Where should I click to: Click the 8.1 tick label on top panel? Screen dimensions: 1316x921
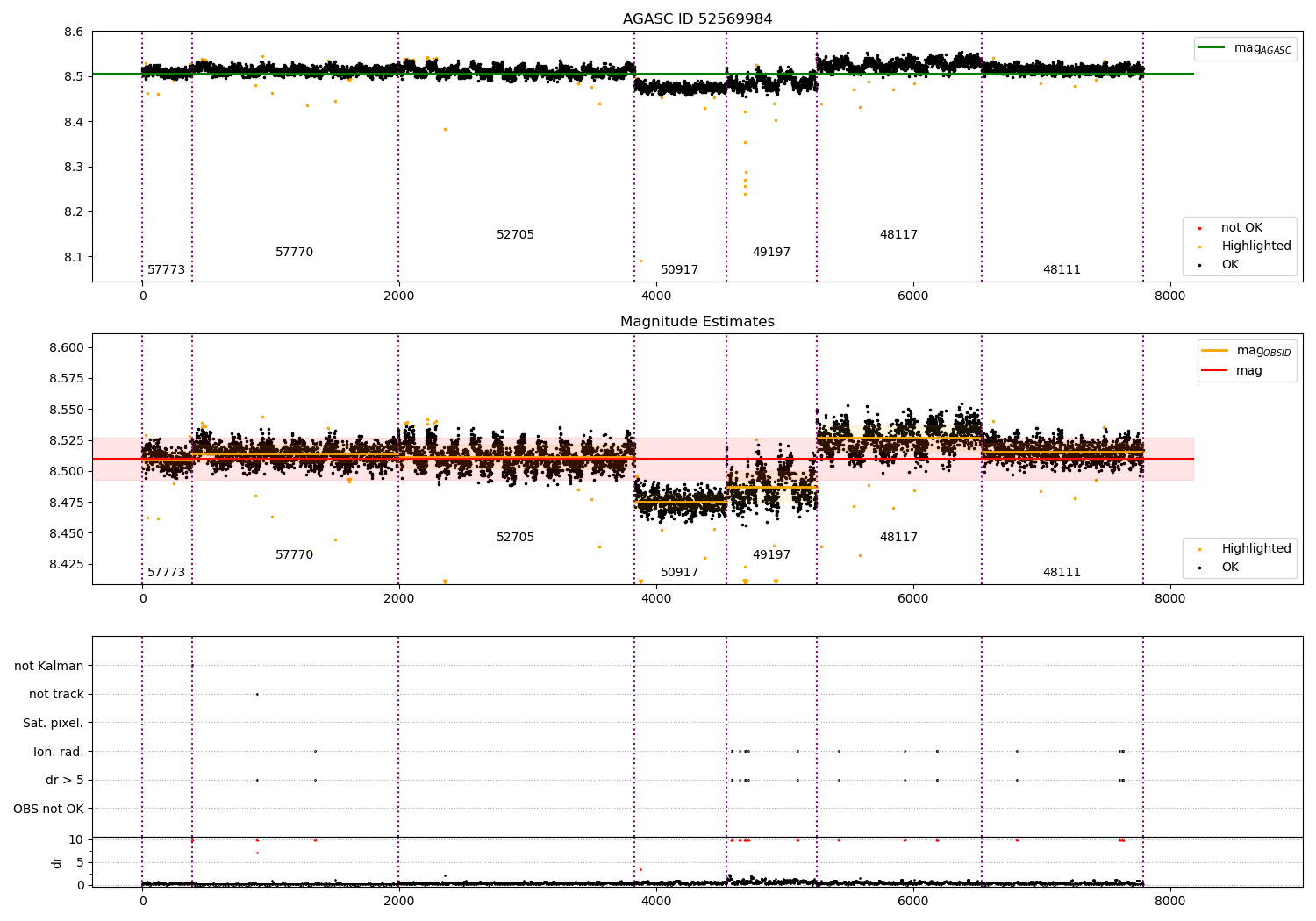73,257
